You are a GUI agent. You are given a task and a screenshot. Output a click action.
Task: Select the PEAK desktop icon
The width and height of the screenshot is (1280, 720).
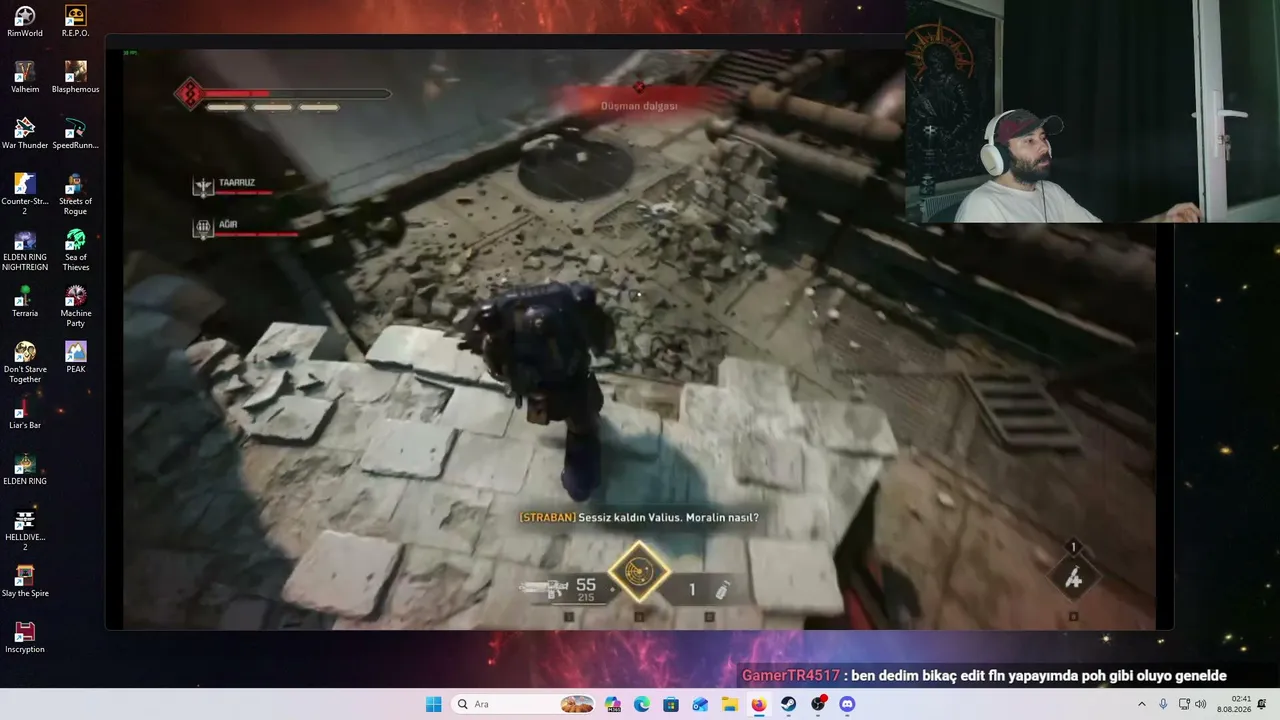click(x=75, y=357)
